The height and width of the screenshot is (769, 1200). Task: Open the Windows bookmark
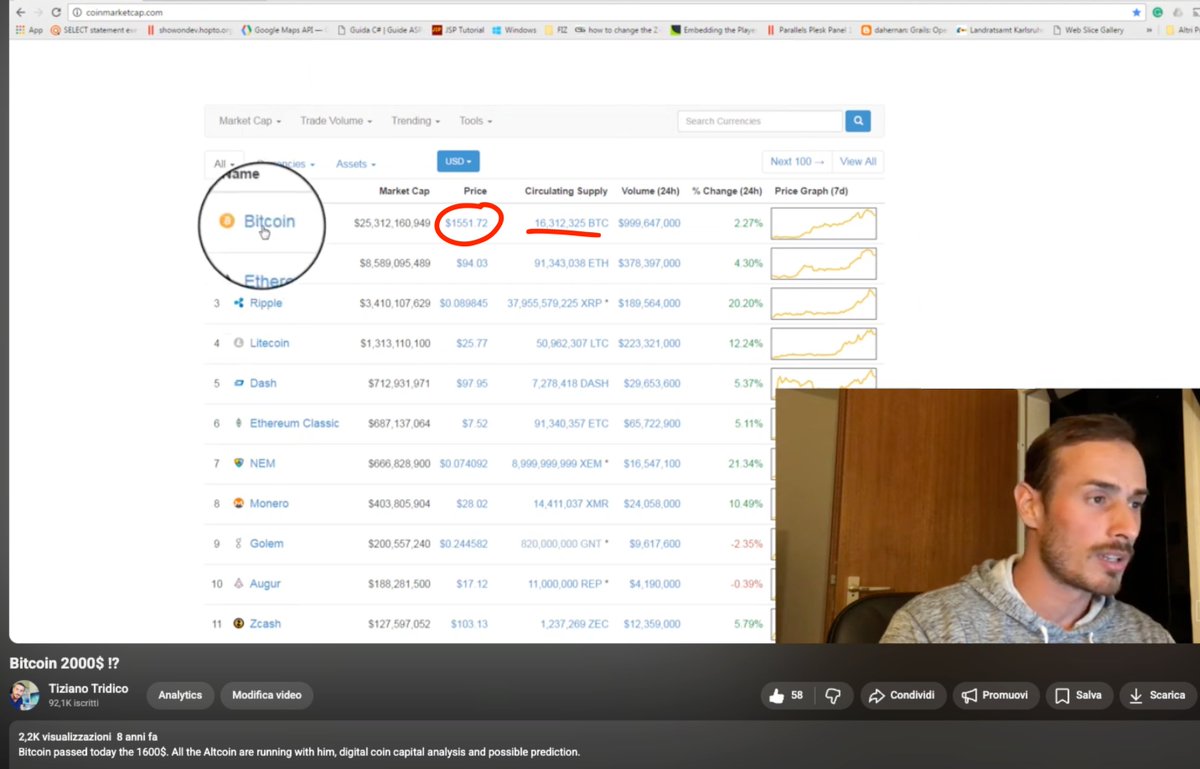(x=514, y=30)
